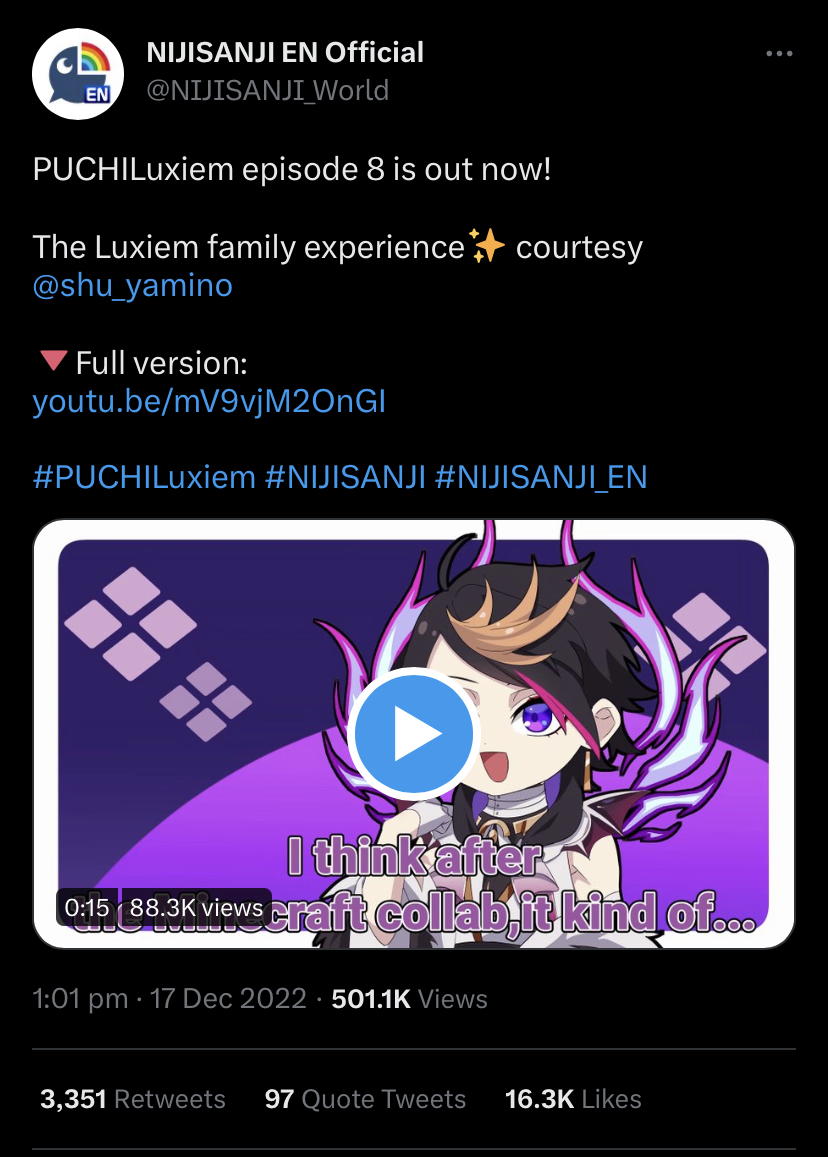This screenshot has width=828, height=1157.
Task: Open the three-dot more options menu
Action: coord(779,53)
